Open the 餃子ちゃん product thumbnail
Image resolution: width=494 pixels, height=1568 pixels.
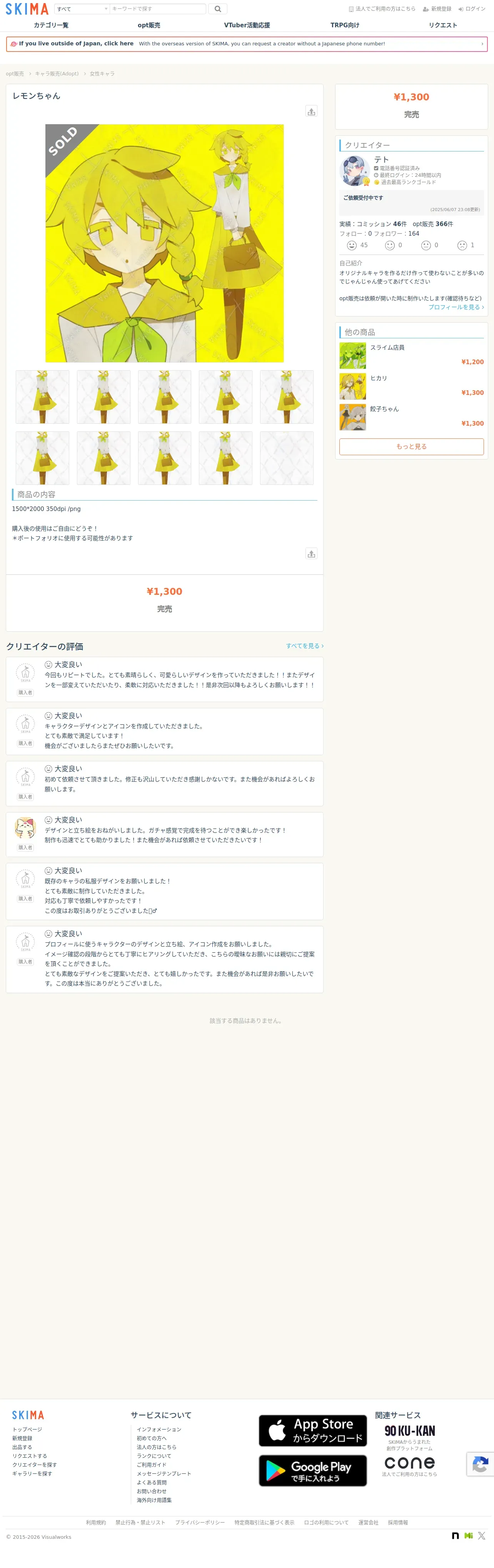click(353, 417)
